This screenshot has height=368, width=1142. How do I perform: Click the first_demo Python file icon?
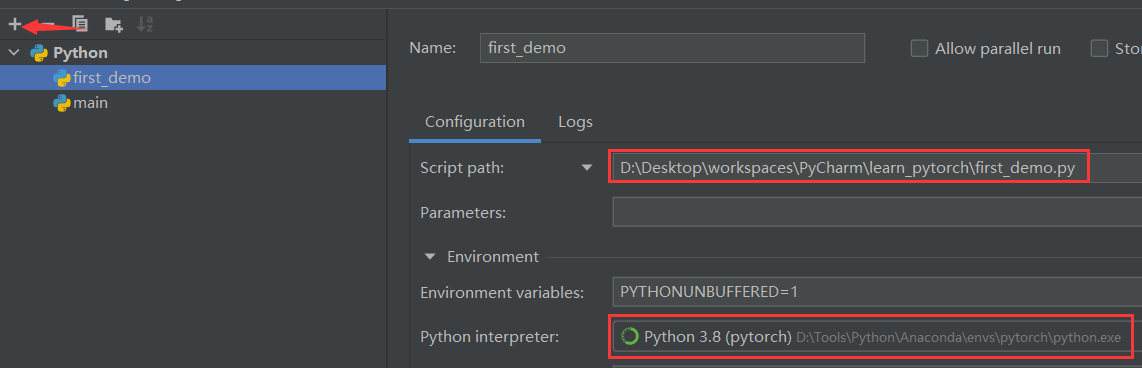point(62,77)
